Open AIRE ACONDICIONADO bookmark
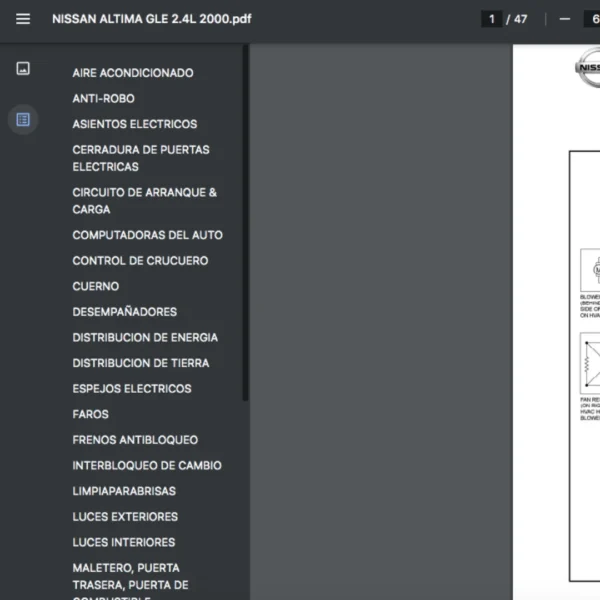This screenshot has width=600, height=600. pyautogui.click(x=133, y=73)
